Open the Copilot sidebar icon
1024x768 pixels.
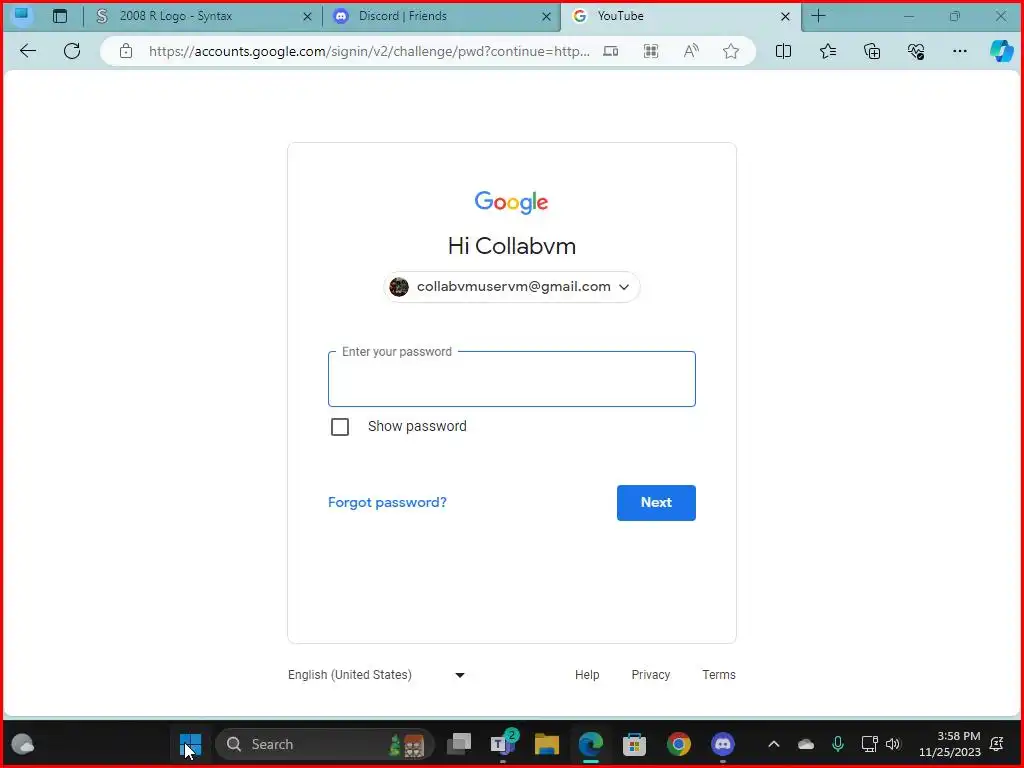[1001, 51]
